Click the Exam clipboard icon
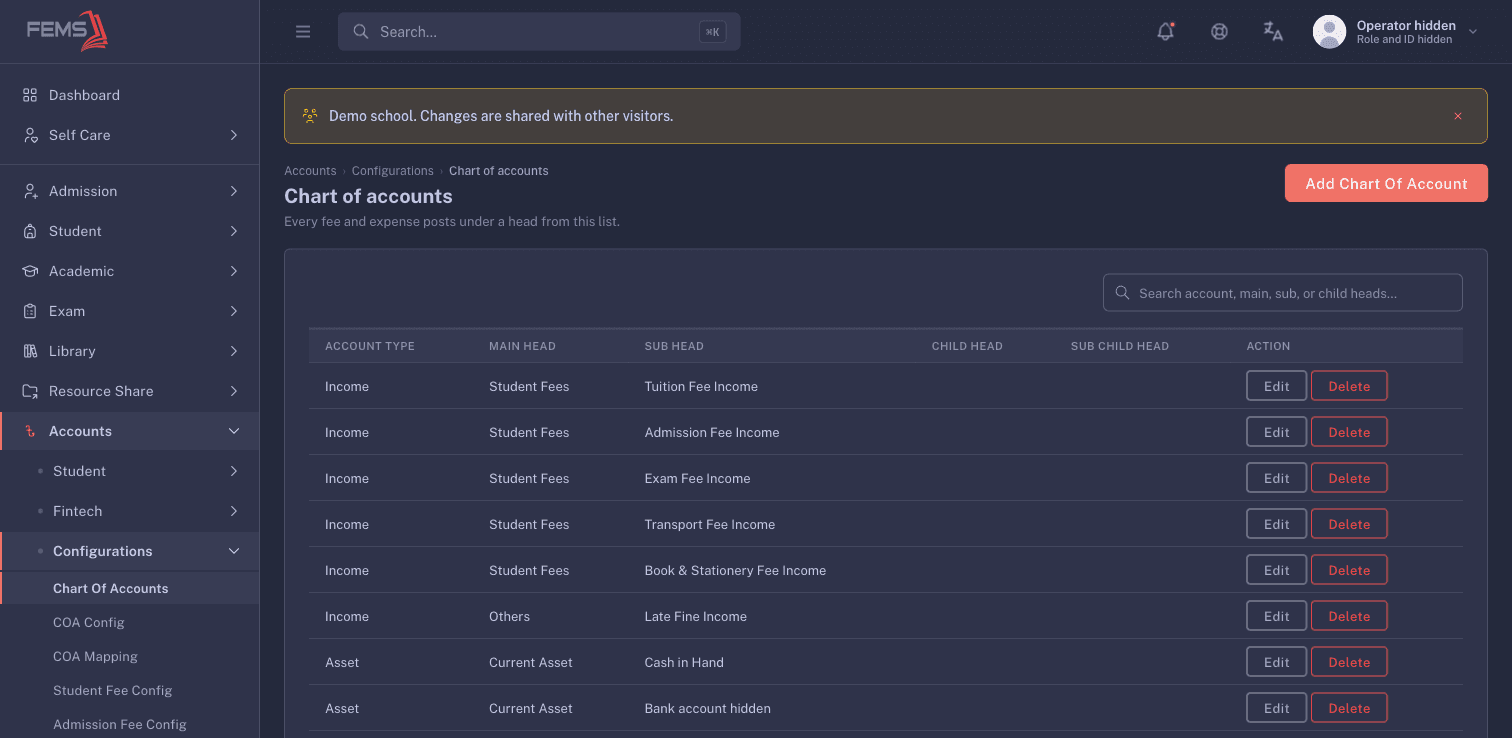The image size is (1512, 738). 30,311
